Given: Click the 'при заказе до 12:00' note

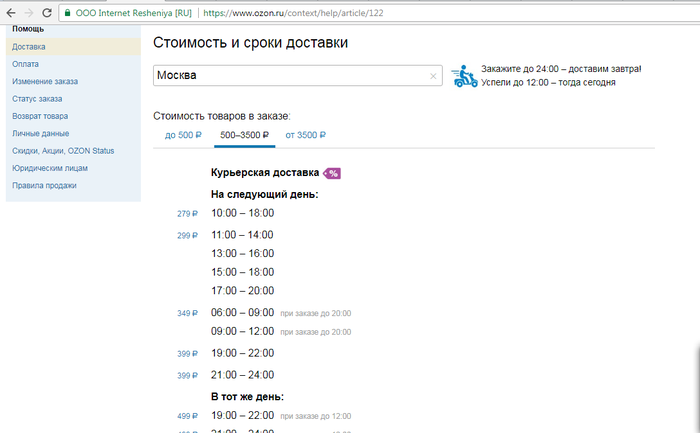Looking at the screenshot, I should pyautogui.click(x=316, y=416).
